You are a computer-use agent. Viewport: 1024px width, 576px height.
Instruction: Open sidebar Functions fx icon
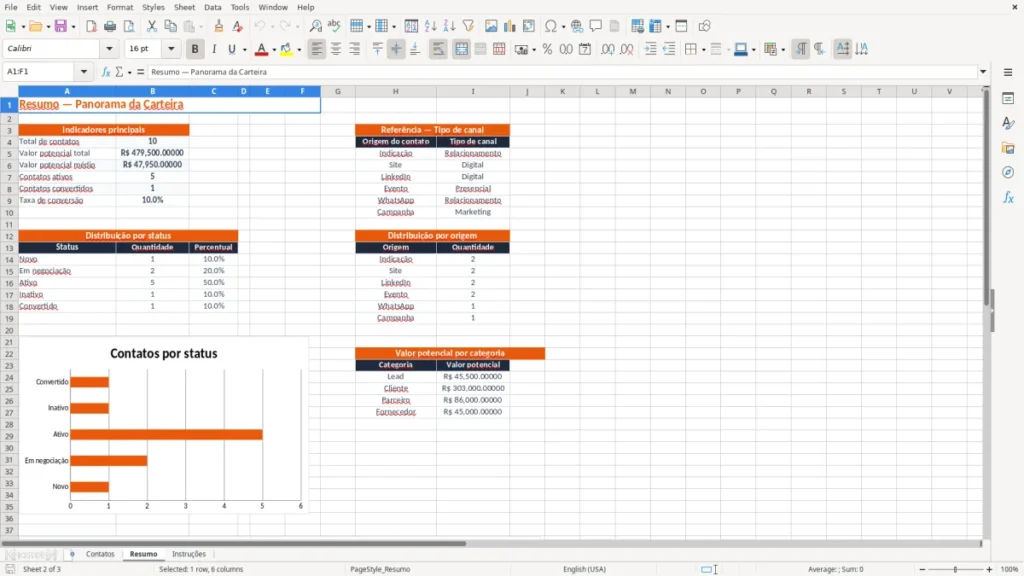1008,197
